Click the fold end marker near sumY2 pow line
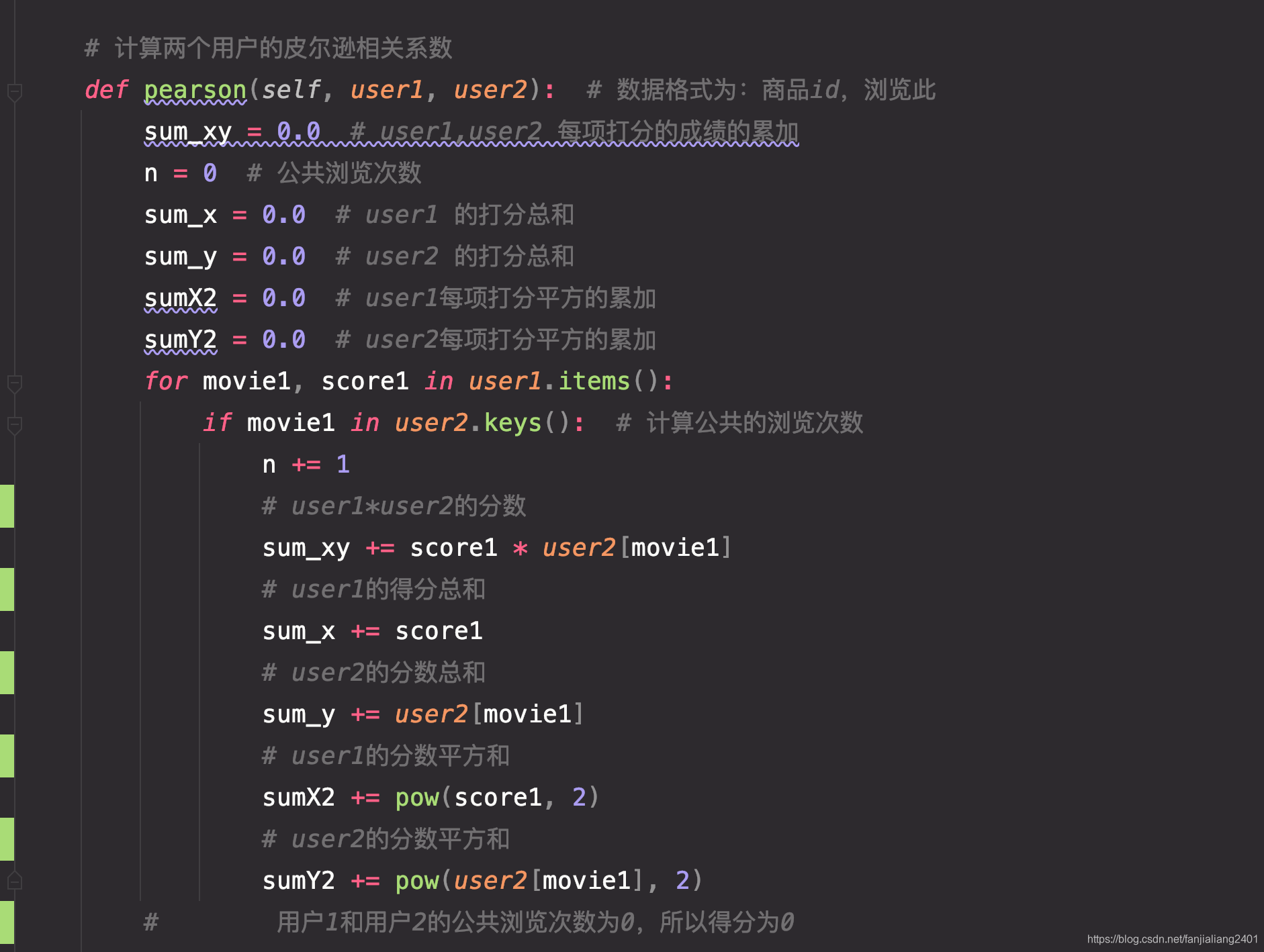This screenshot has height=952, width=1264. click(14, 881)
